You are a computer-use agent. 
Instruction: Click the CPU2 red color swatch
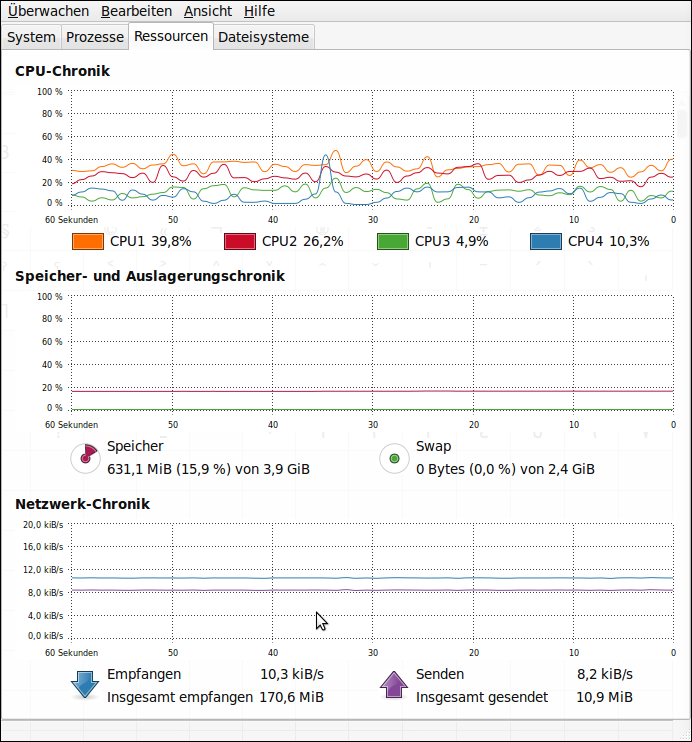pos(240,241)
